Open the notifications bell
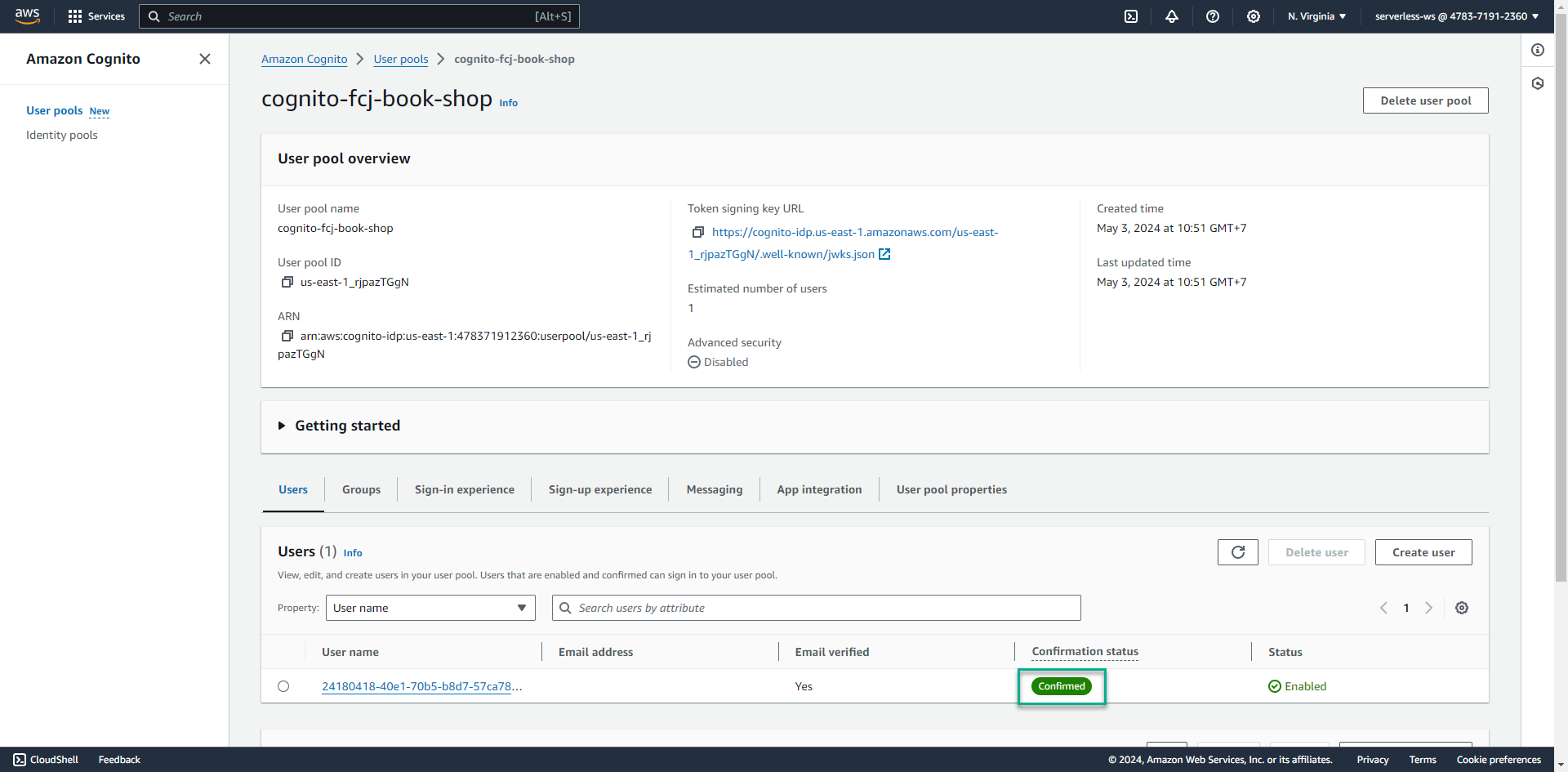The width and height of the screenshot is (1568, 772). pos(1172,16)
